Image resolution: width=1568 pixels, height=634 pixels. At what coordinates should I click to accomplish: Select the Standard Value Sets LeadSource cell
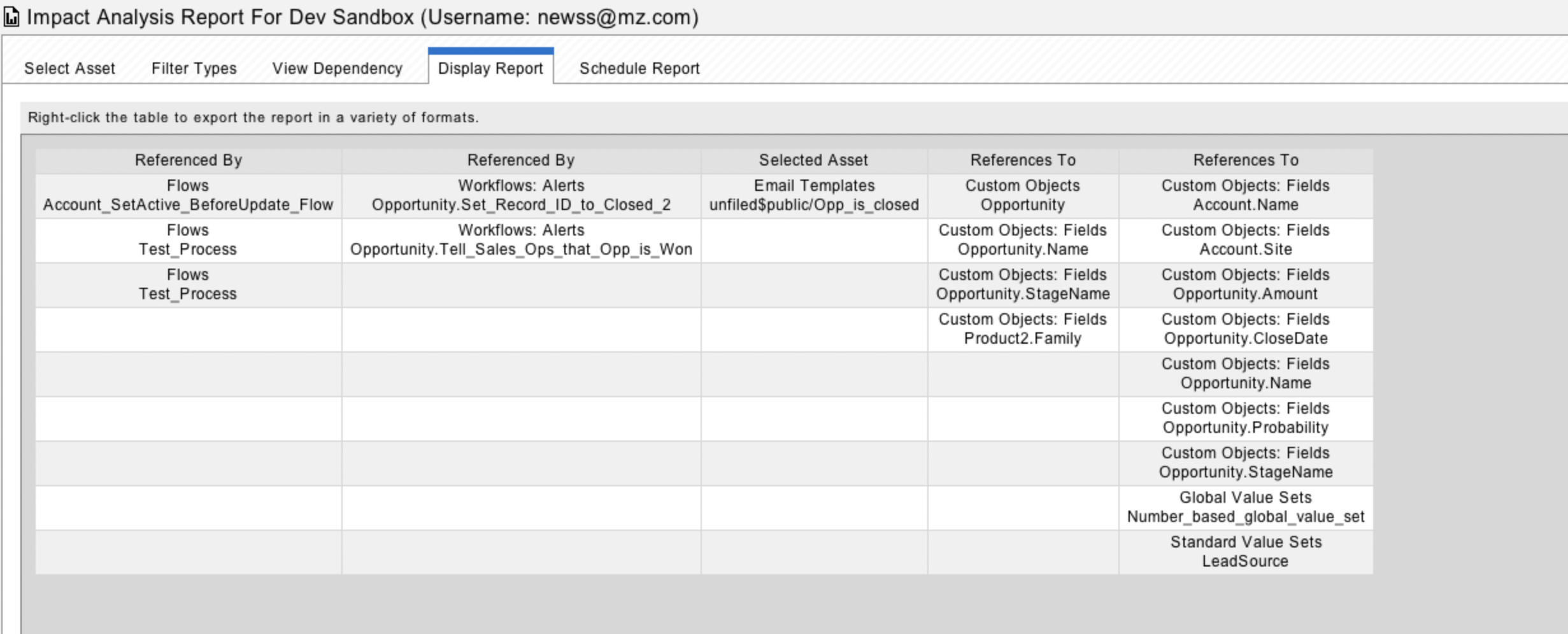pyautogui.click(x=1245, y=553)
